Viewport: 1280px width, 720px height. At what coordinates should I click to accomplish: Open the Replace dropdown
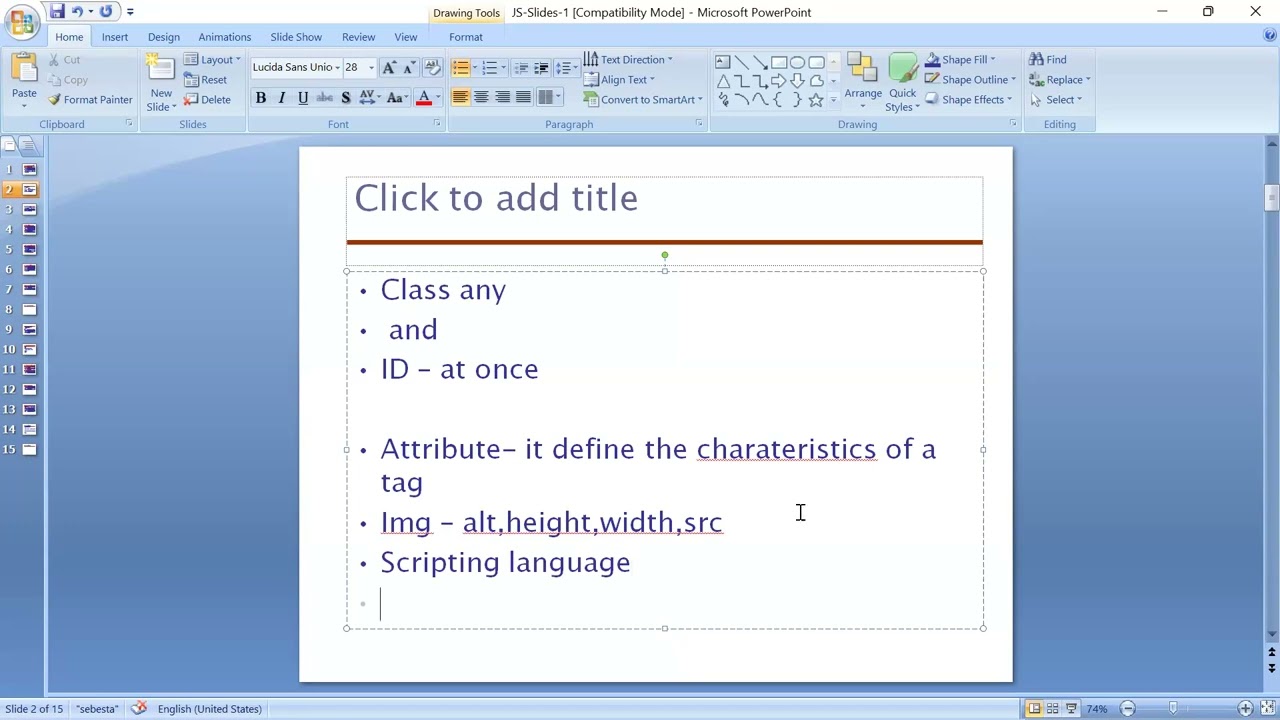pos(1059,80)
